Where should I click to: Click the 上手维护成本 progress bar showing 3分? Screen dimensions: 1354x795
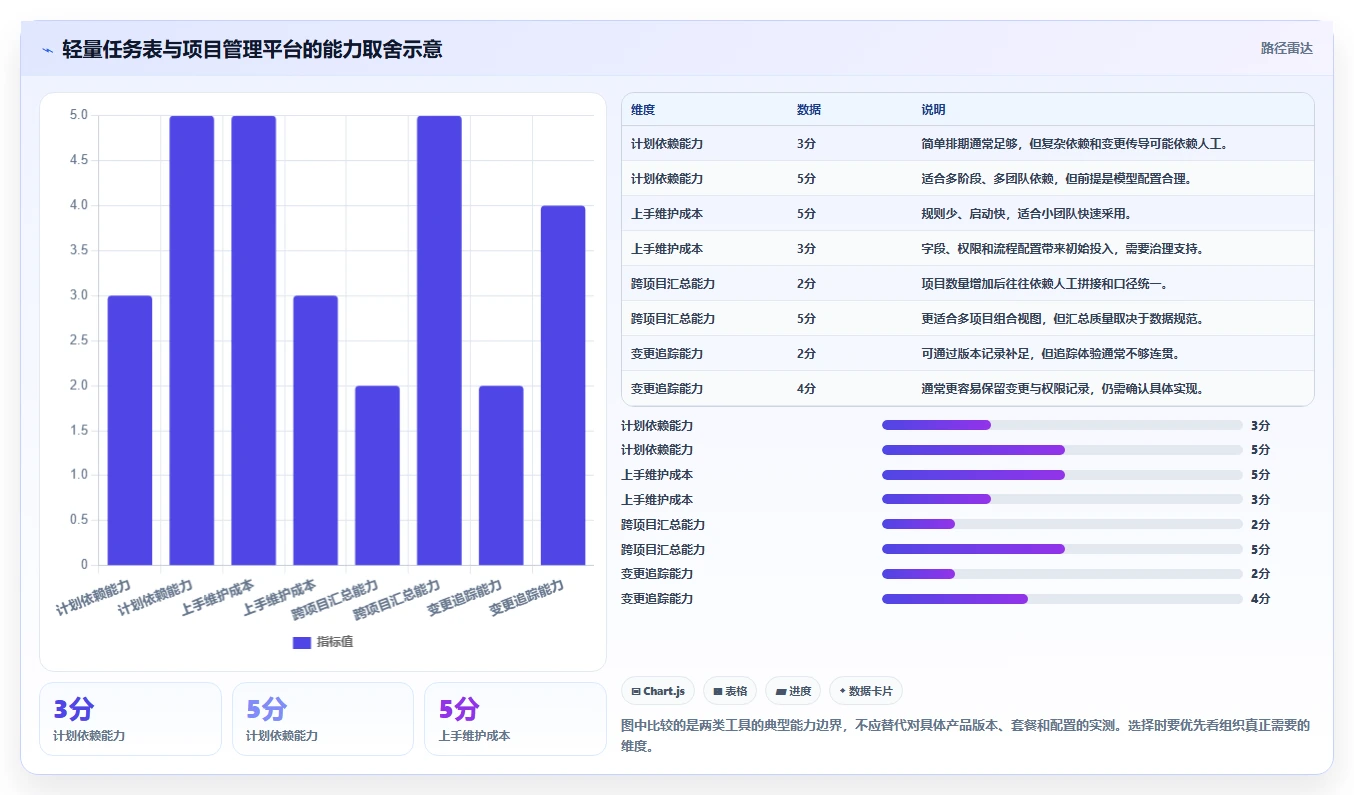point(1062,499)
